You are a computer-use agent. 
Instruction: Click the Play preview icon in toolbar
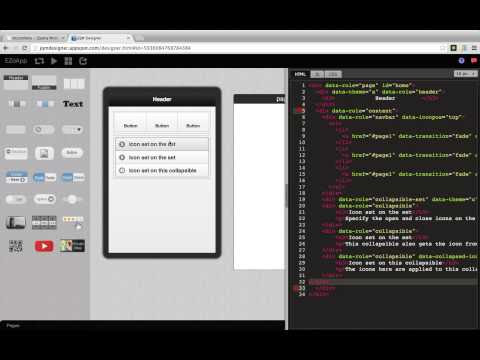pyautogui.click(x=54, y=61)
